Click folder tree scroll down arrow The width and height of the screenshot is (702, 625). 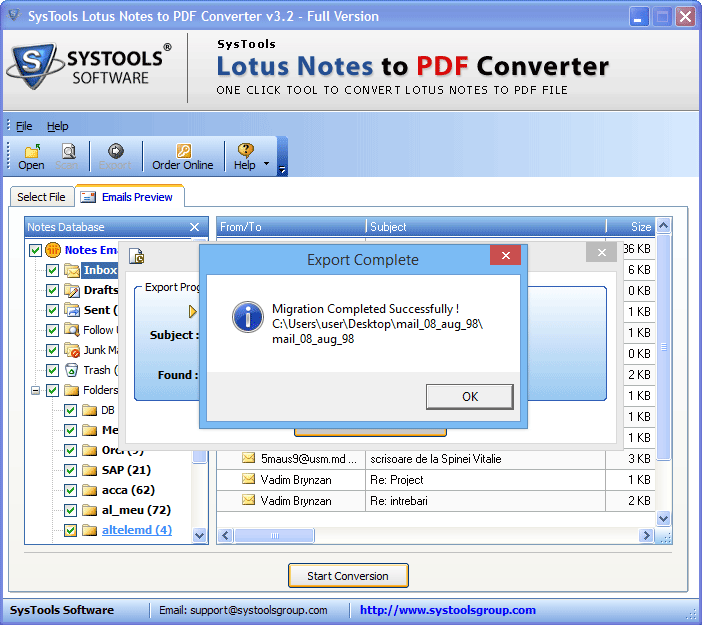(200, 535)
